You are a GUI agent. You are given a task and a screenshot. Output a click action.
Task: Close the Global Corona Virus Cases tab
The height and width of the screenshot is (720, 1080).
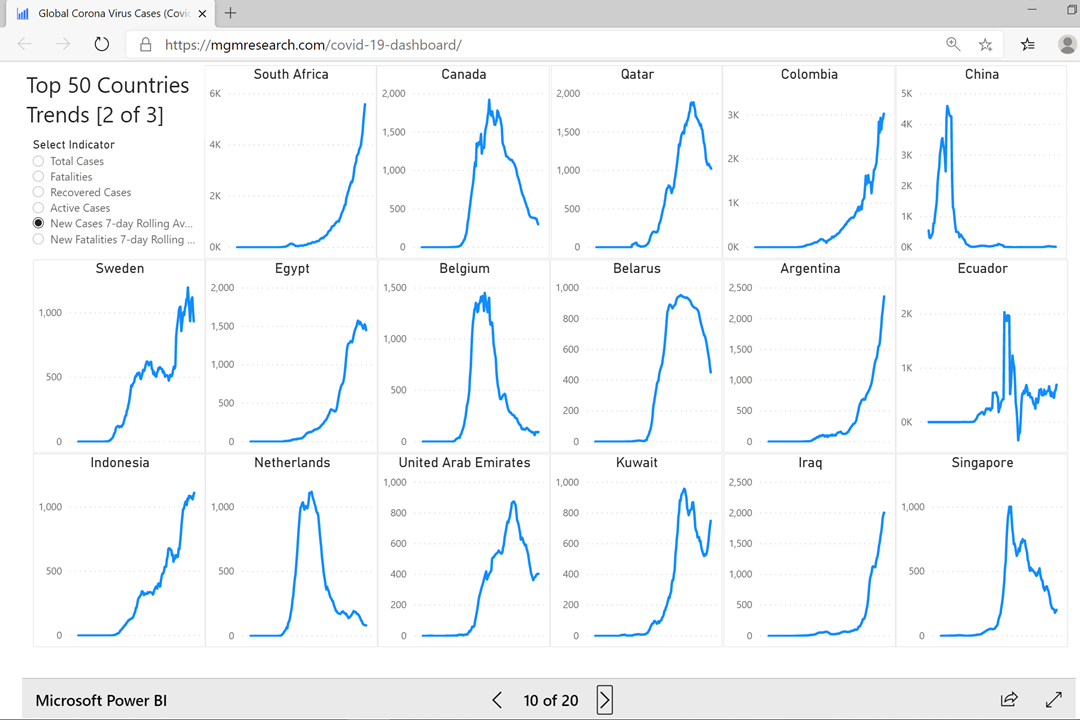202,13
